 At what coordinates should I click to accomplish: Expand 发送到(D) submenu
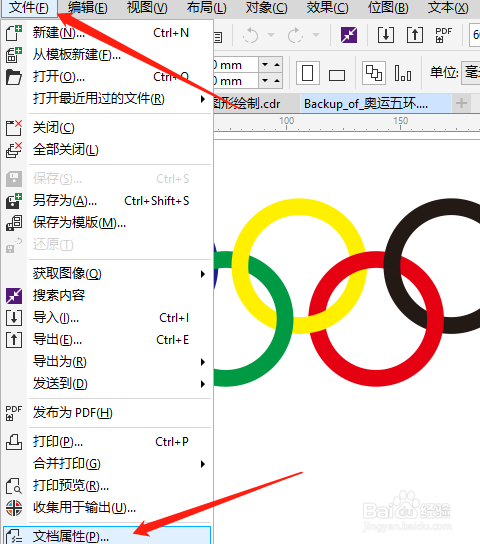pyautogui.click(x=108, y=383)
